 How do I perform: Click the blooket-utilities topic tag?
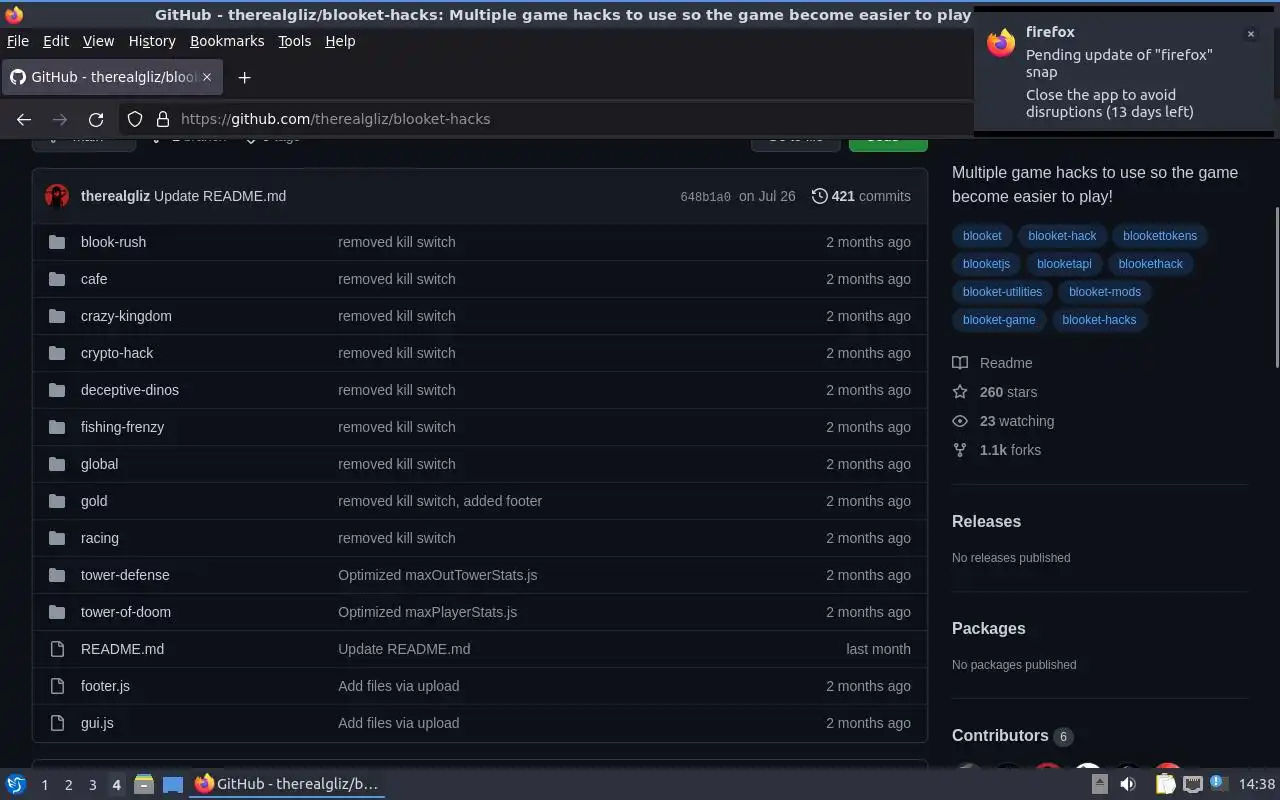coord(1002,292)
